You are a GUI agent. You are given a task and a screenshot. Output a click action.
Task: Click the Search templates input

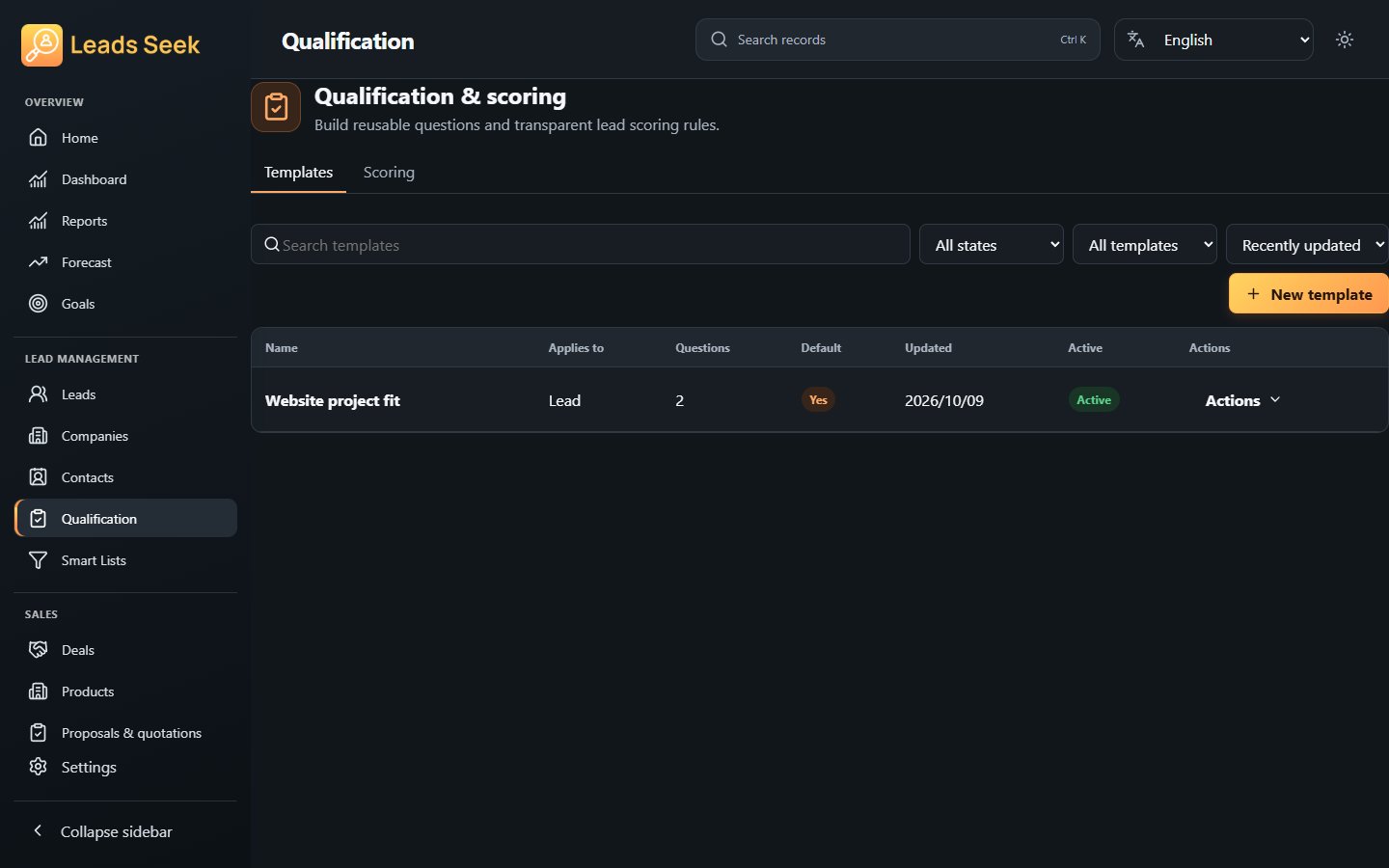[x=581, y=245]
